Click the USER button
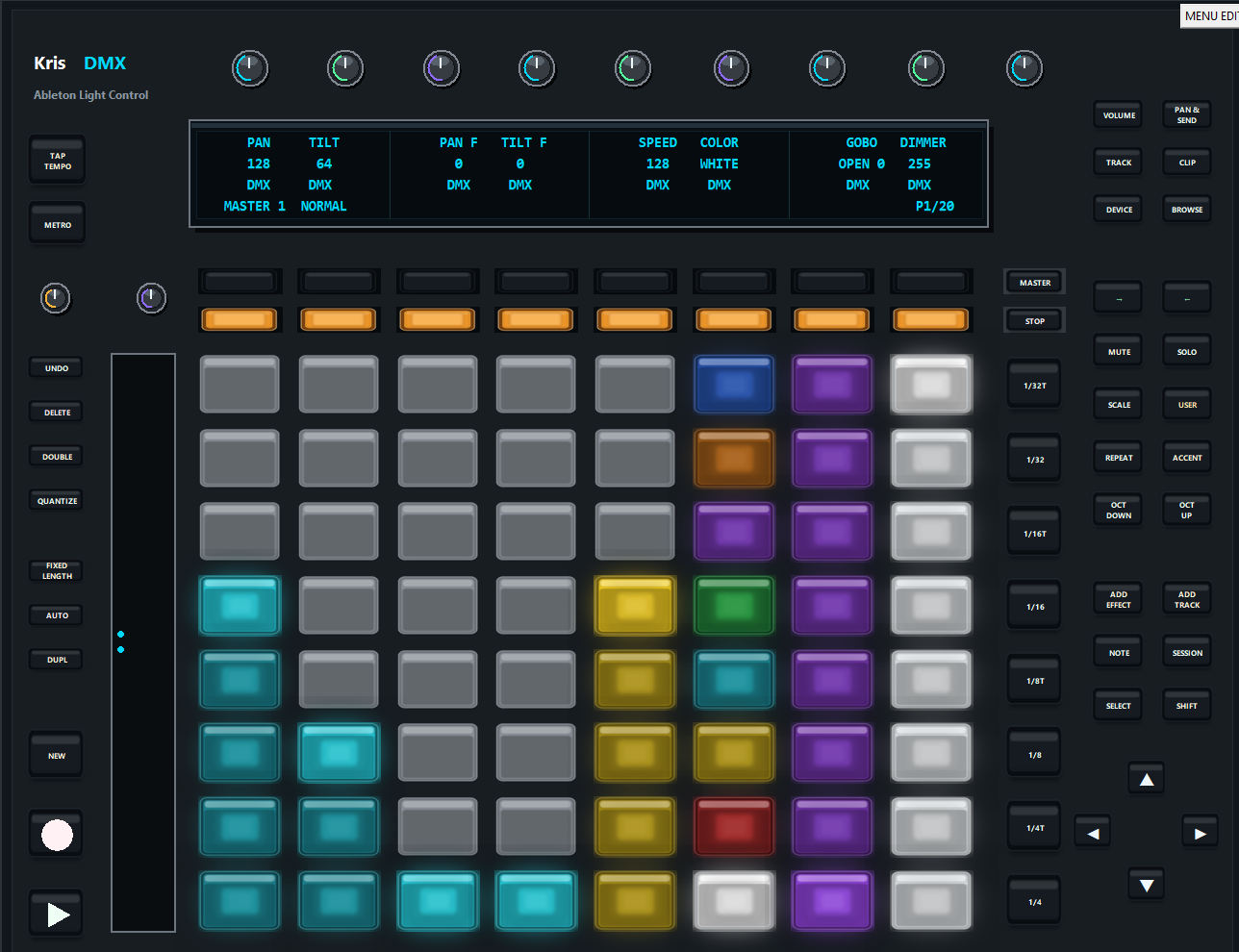 pyautogui.click(x=1187, y=405)
